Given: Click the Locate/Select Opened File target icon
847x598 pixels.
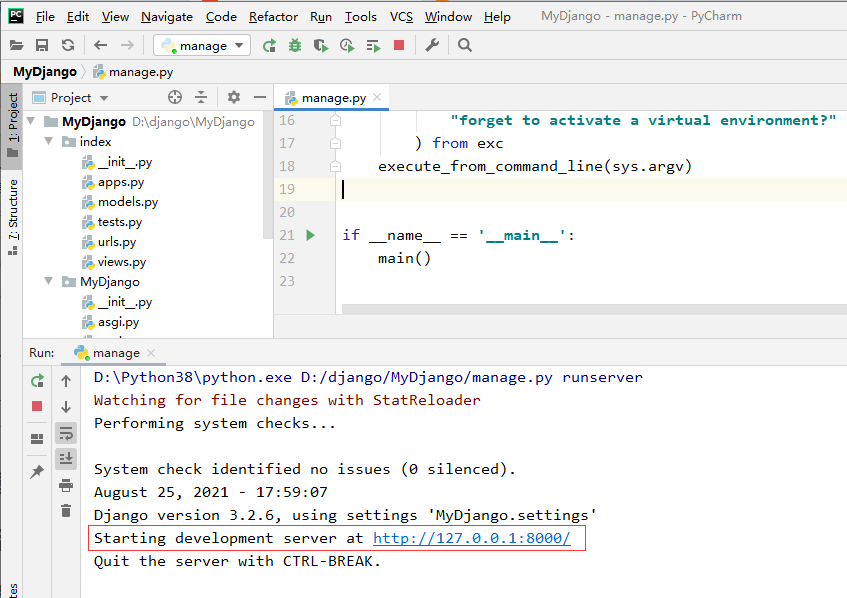Looking at the screenshot, I should (x=174, y=97).
